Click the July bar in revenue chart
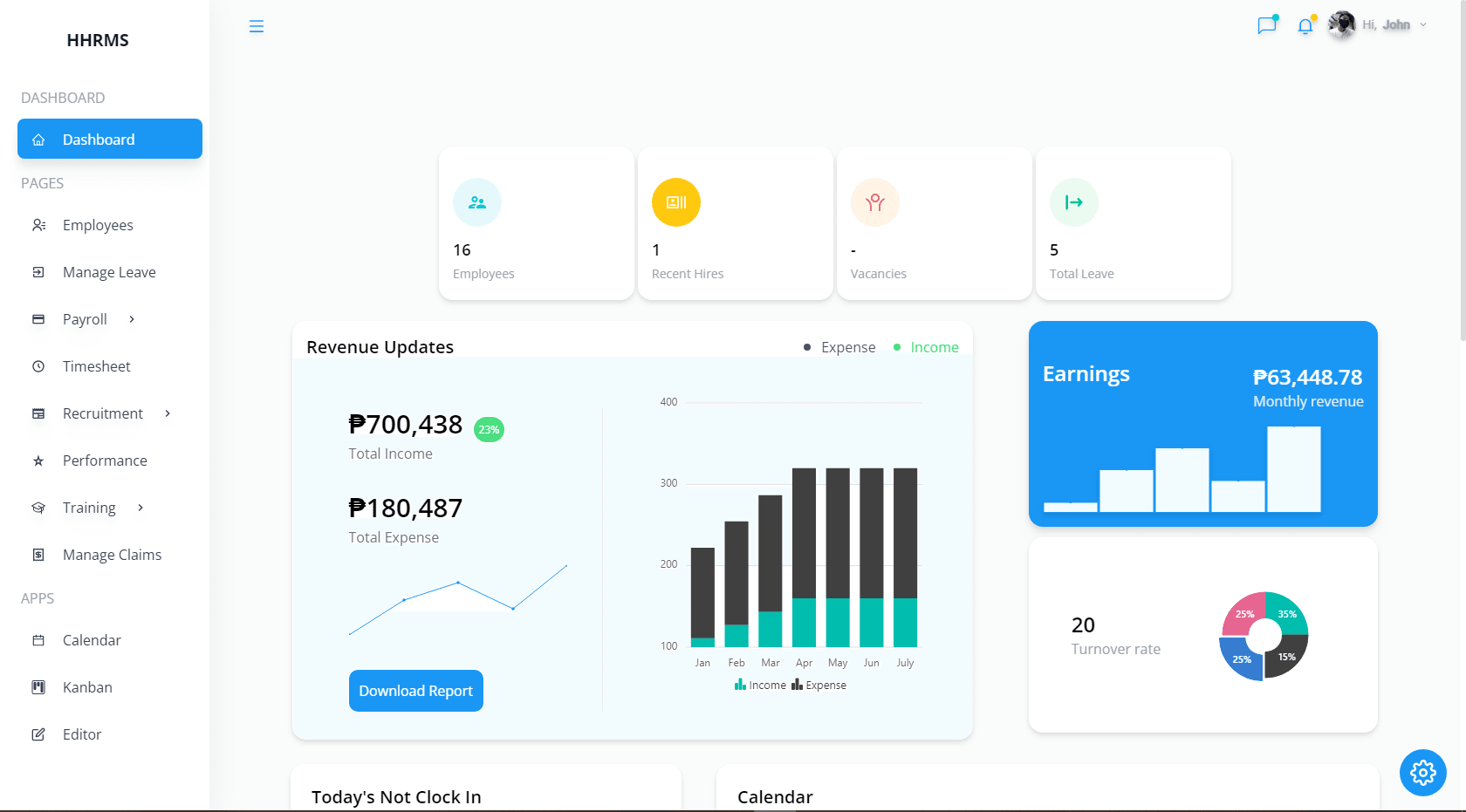This screenshot has width=1466, height=812. 906,557
